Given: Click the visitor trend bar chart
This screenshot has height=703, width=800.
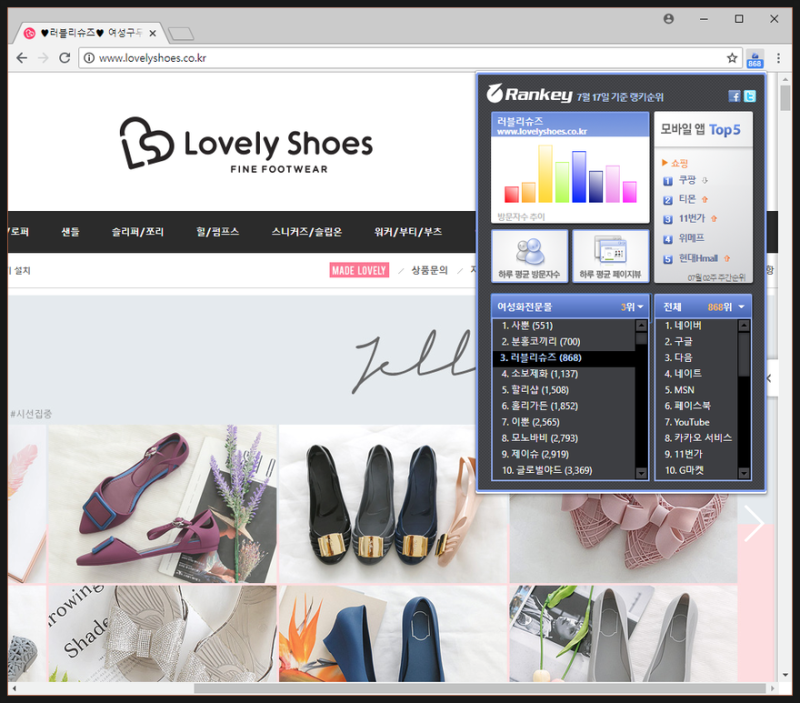Looking at the screenshot, I should pyautogui.click(x=570, y=175).
